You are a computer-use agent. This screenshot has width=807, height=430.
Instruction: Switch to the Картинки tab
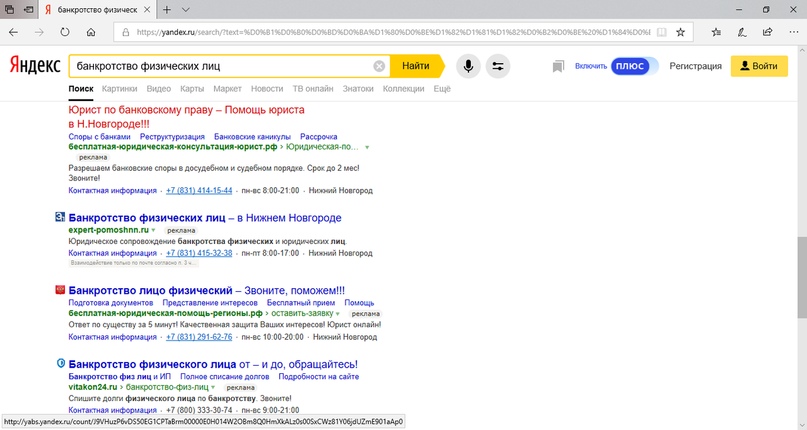[x=119, y=89]
